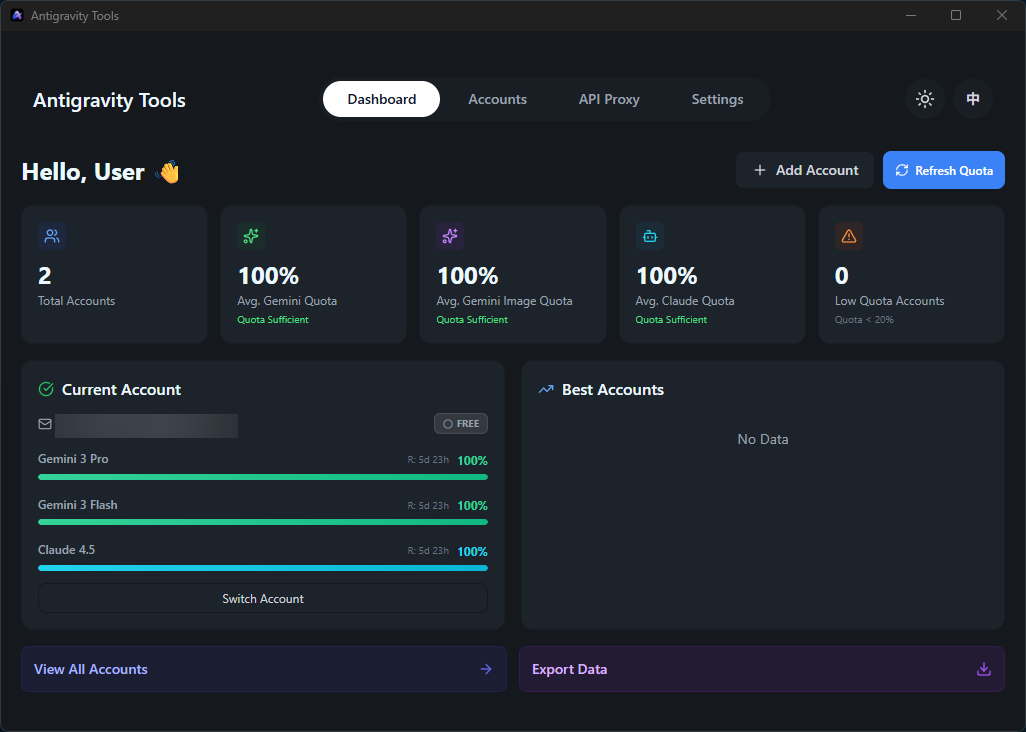Image resolution: width=1026 pixels, height=732 pixels.
Task: Open the Dashboard tab
Action: [381, 99]
